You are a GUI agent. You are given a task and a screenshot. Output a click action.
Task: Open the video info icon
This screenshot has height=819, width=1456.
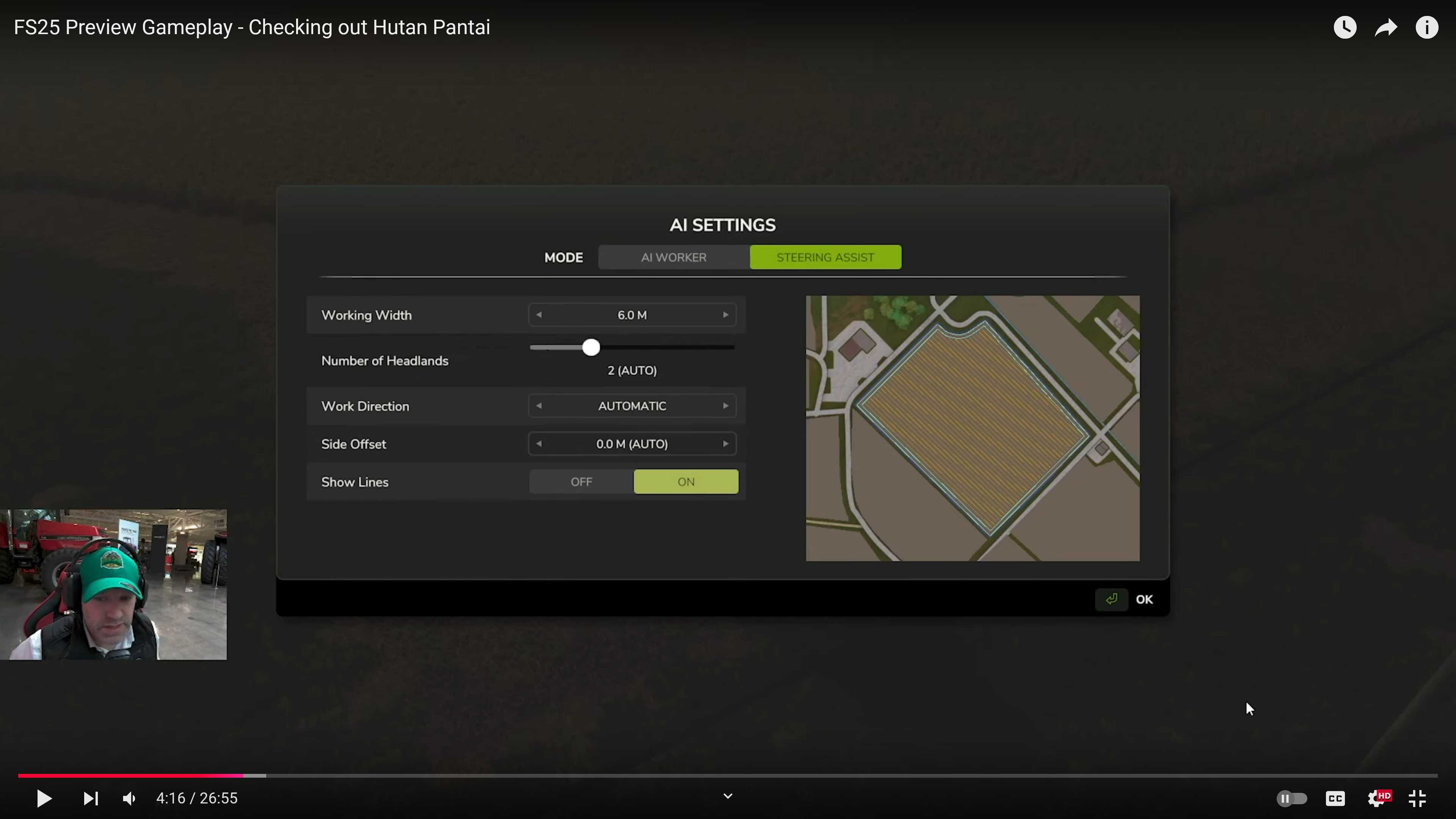click(x=1426, y=27)
